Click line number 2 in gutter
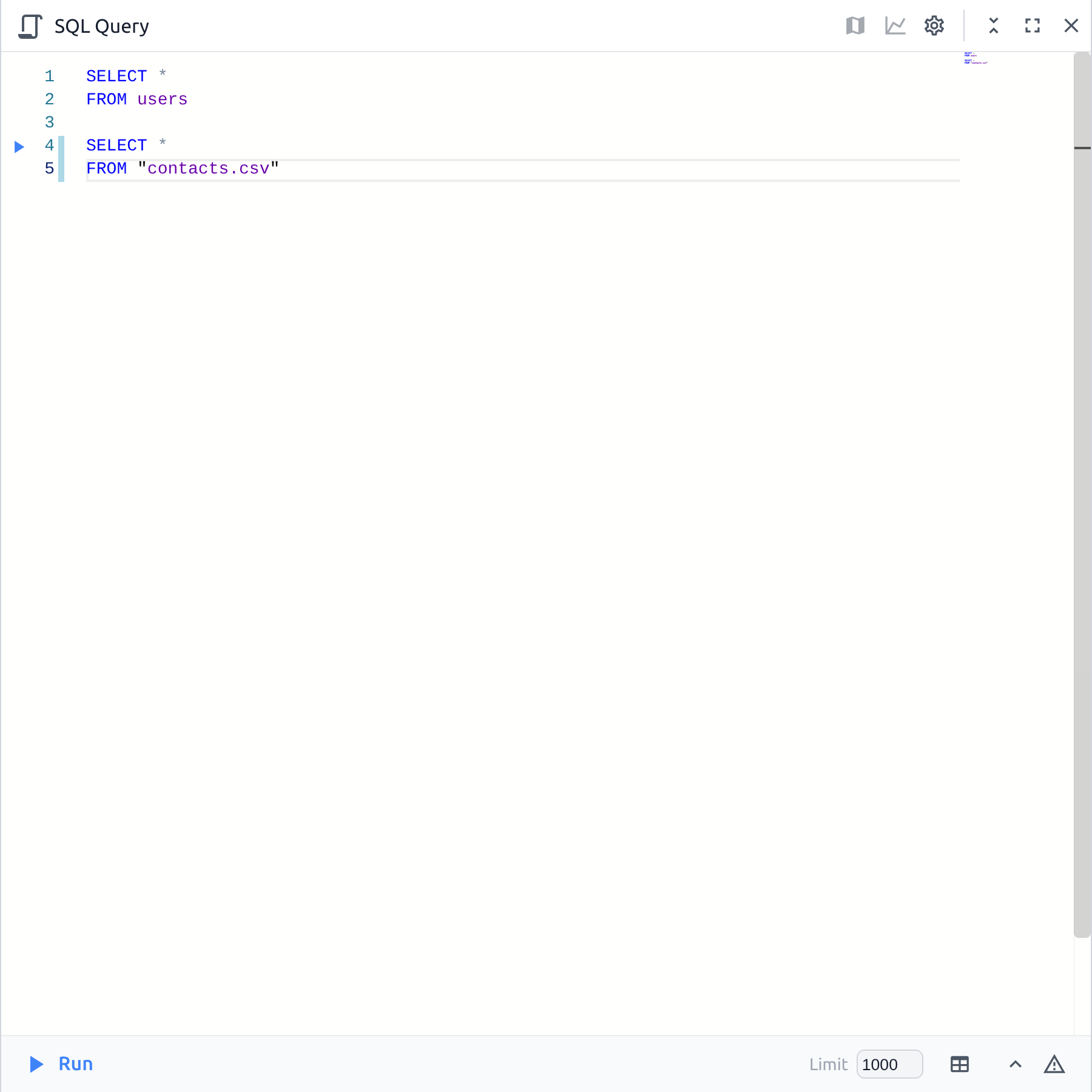Image resolution: width=1092 pixels, height=1092 pixels. [49, 99]
